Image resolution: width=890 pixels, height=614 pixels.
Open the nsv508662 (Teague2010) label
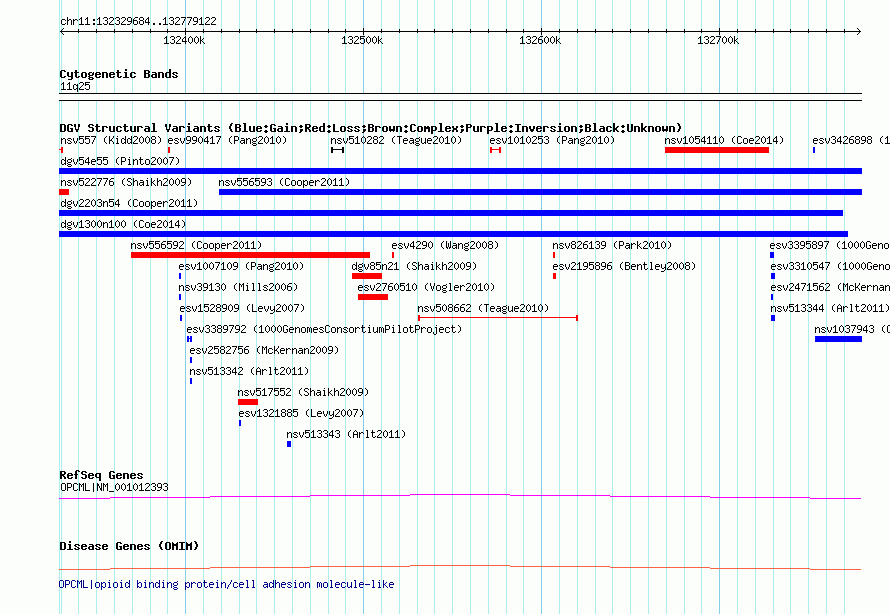tap(483, 308)
